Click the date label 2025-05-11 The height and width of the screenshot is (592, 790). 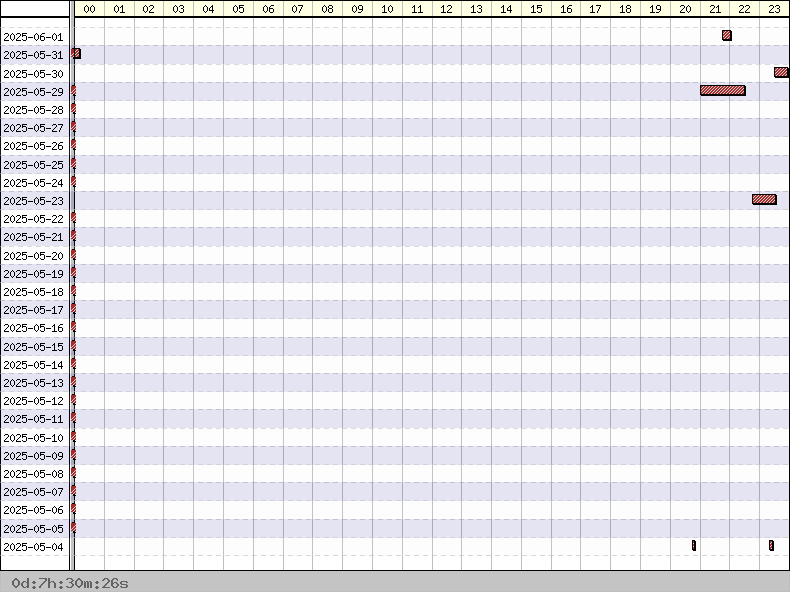click(33, 420)
